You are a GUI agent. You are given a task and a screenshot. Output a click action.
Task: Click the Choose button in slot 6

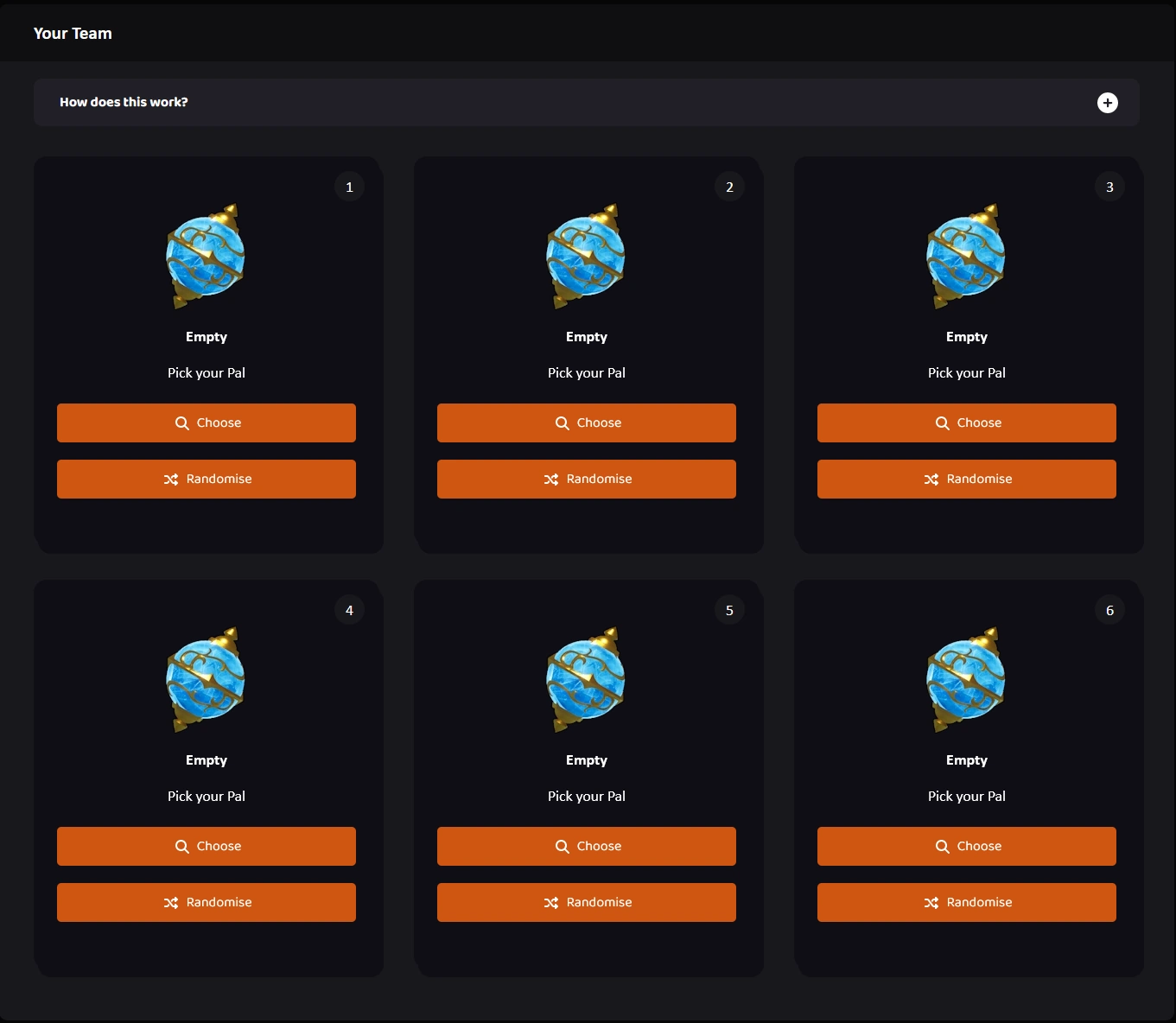(x=967, y=846)
